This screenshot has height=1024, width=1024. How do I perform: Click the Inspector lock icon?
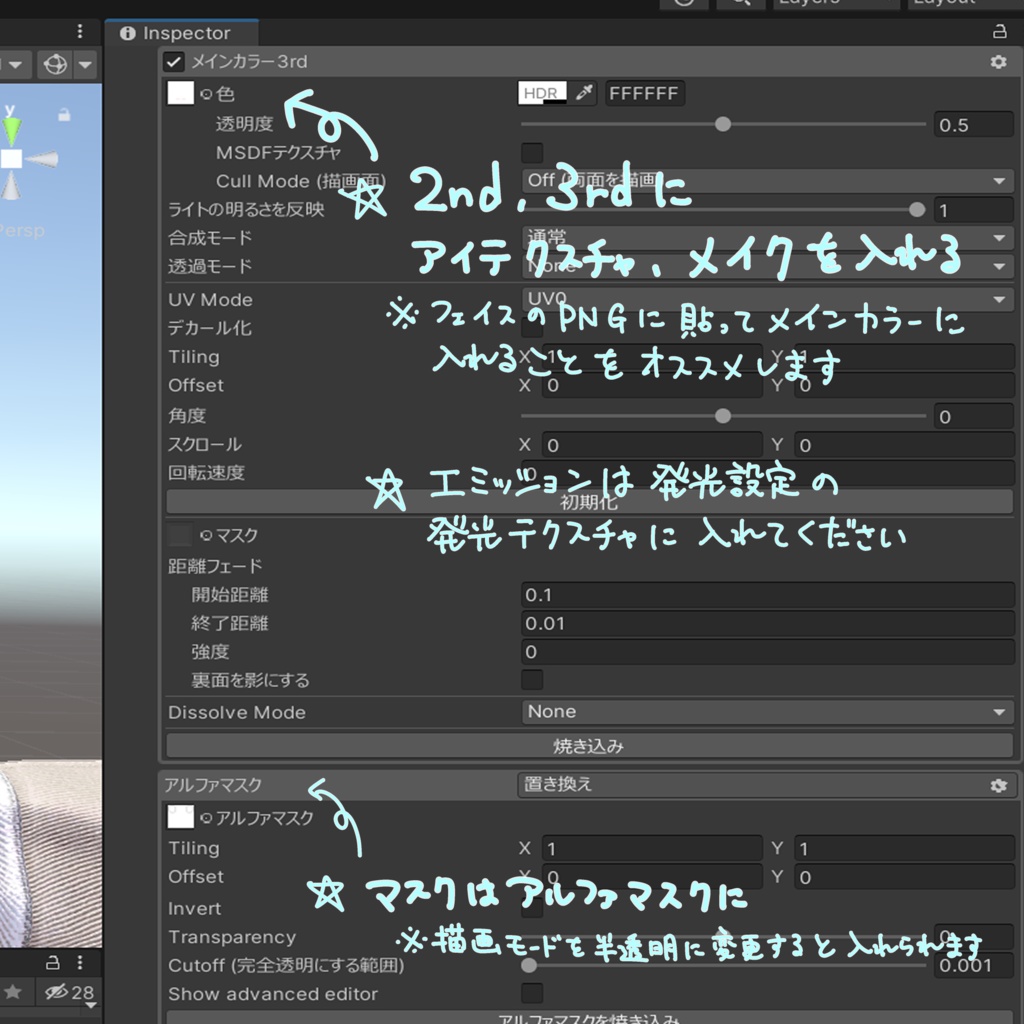999,31
